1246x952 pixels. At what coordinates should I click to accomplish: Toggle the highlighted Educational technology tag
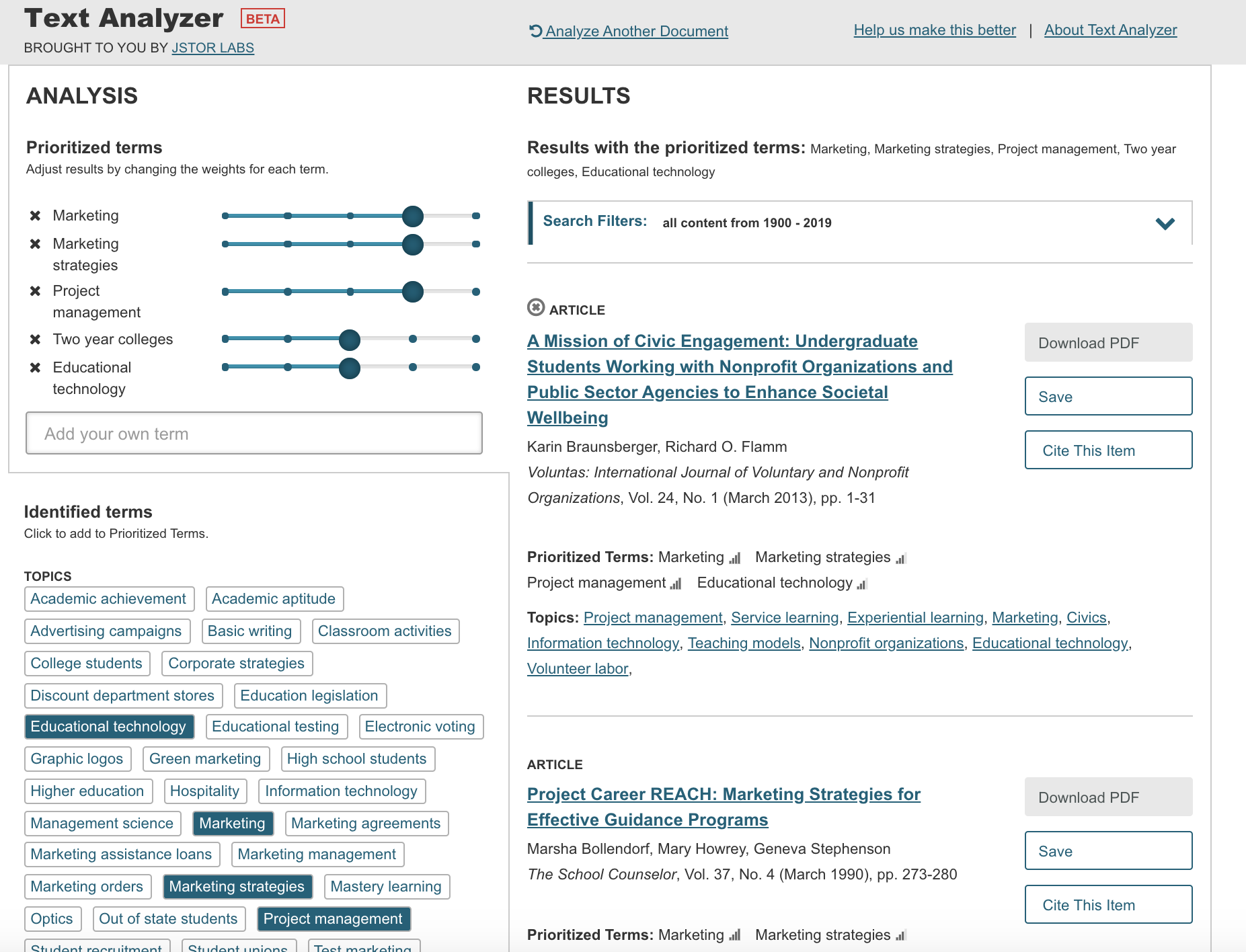tap(109, 727)
